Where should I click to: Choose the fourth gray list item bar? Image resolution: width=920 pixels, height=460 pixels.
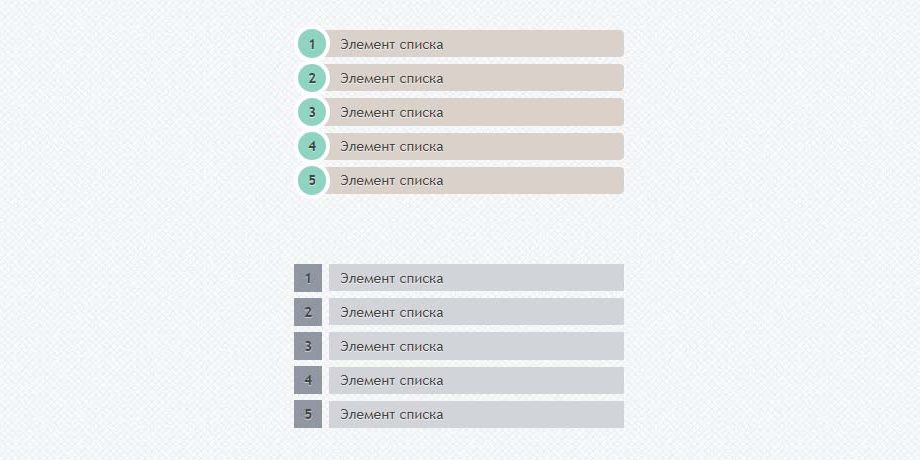pos(476,380)
